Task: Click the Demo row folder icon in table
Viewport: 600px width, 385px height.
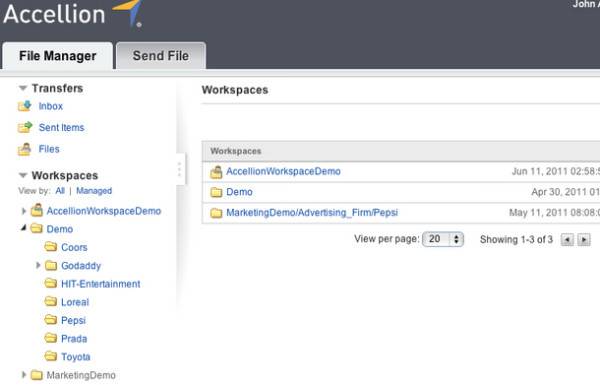Action: (x=216, y=192)
